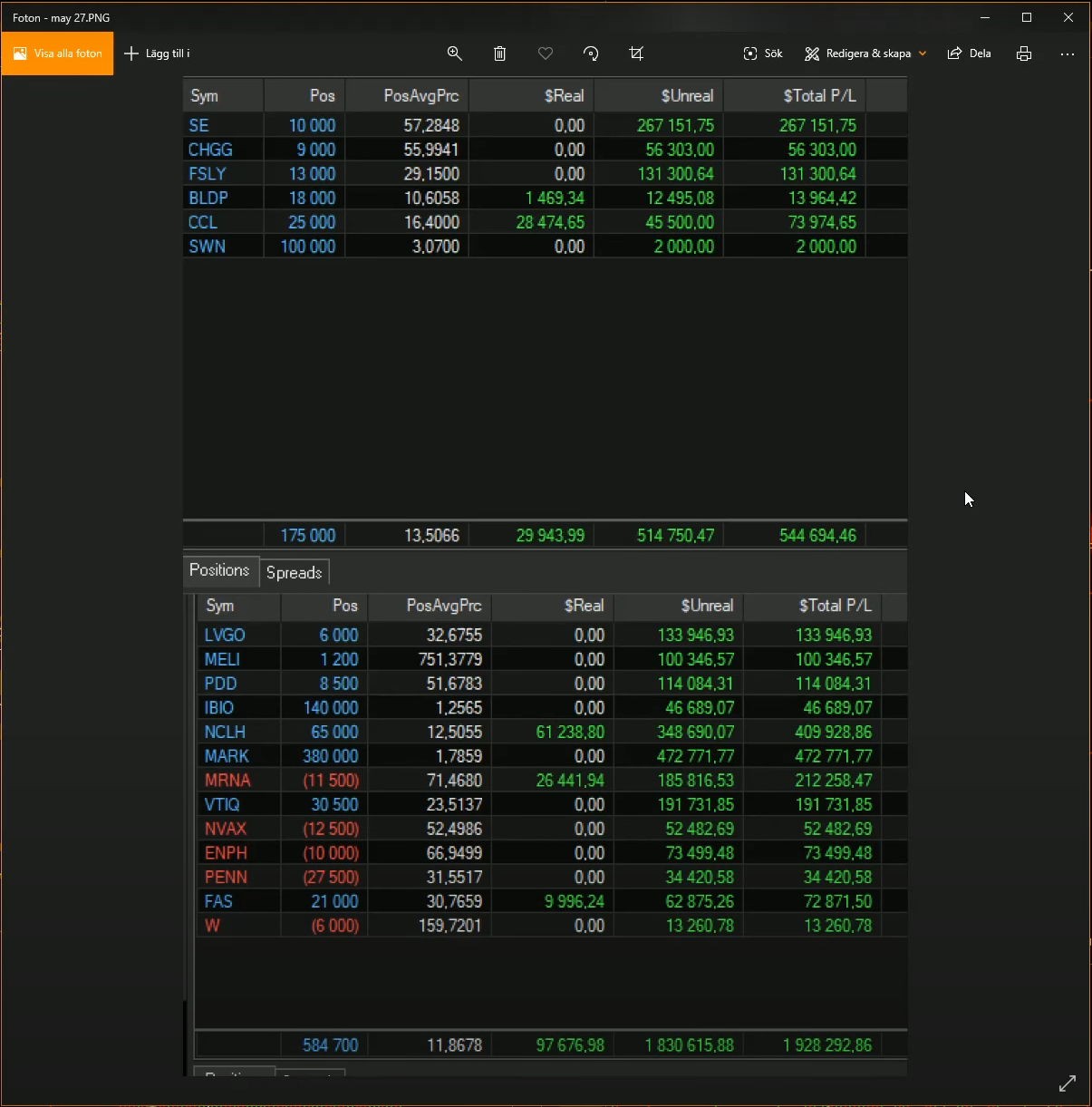Click the MRNA symbol in the positions list
Image resolution: width=1092 pixels, height=1107 pixels.
[227, 780]
